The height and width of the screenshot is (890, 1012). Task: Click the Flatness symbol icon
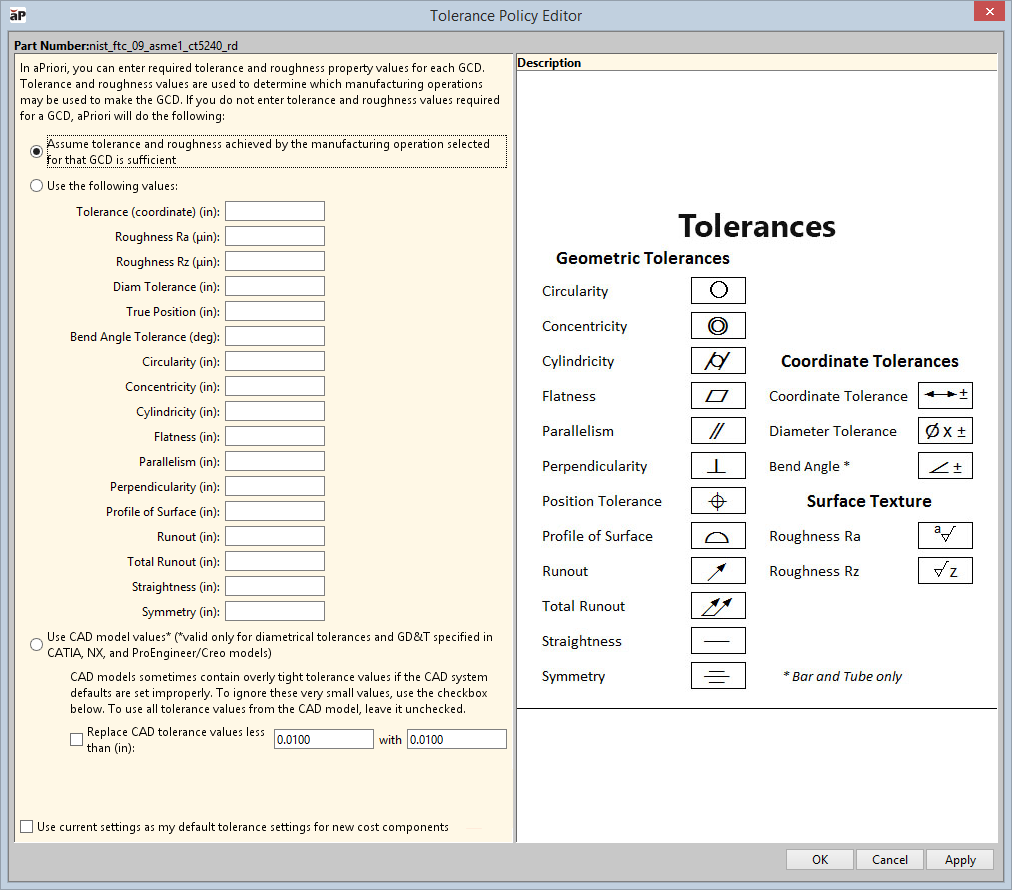pos(718,396)
